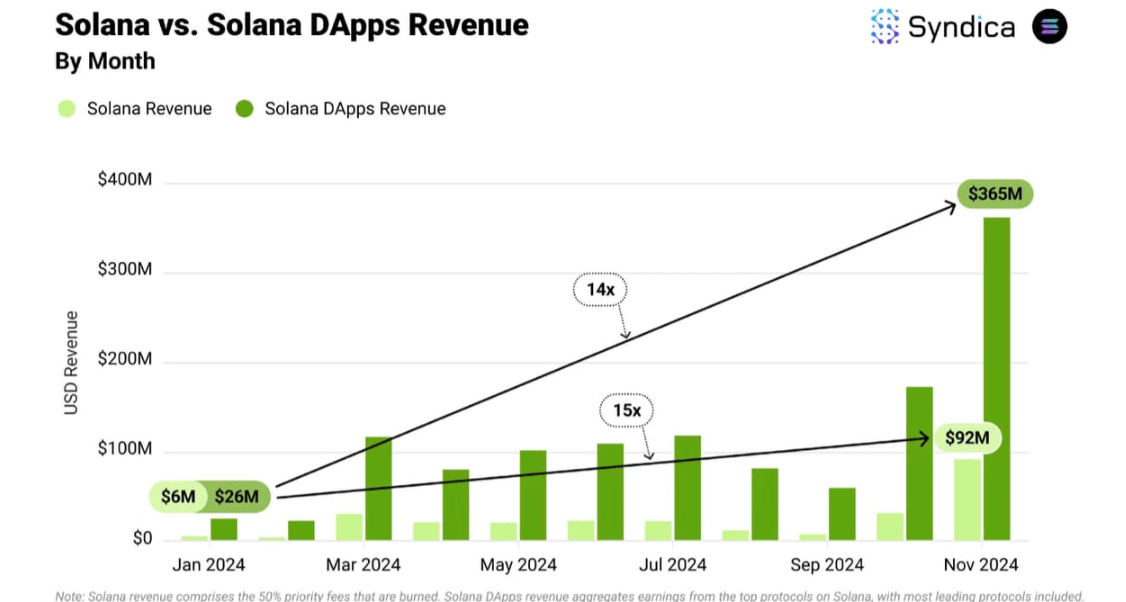Click the $26M label pill
The width and height of the screenshot is (1126, 602).
tap(239, 495)
